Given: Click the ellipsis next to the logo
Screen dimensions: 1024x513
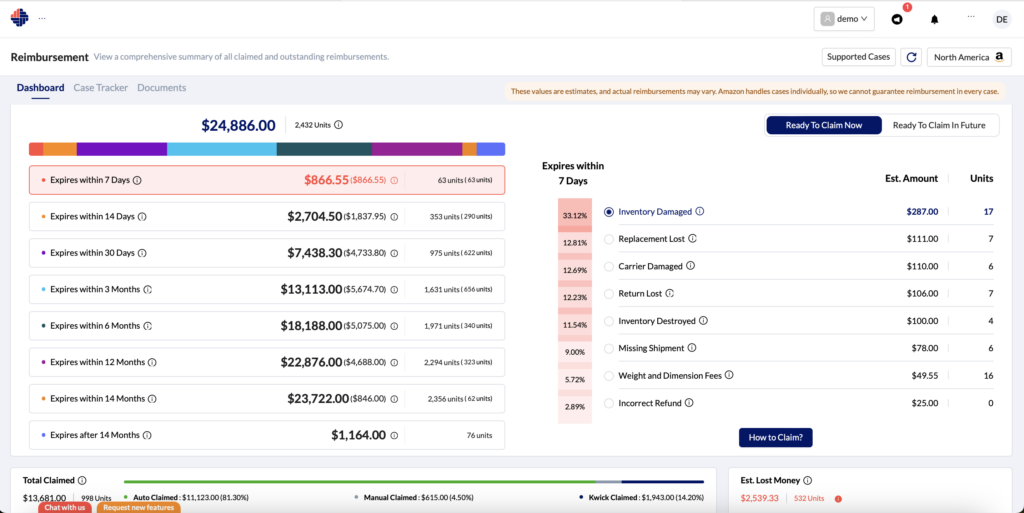Looking at the screenshot, I should point(42,18).
